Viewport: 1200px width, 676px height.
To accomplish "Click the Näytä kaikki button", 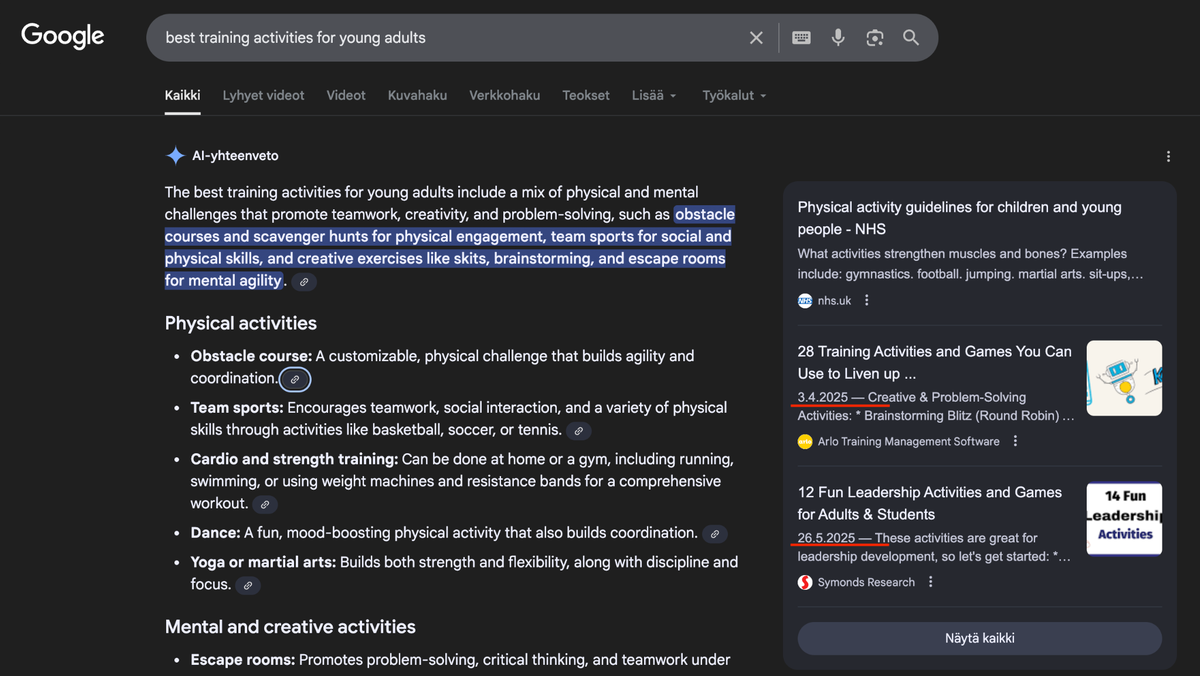I will point(979,638).
